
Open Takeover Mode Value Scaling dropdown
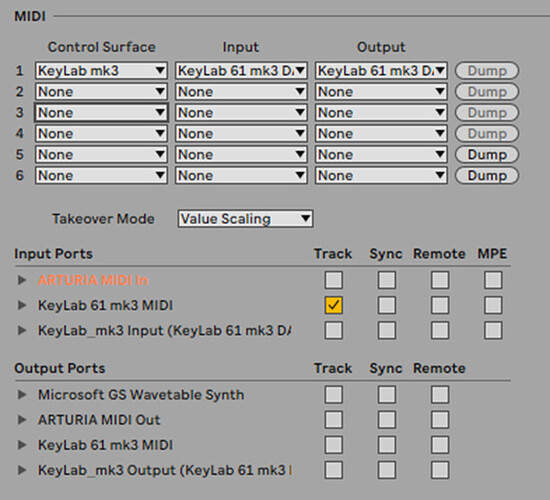point(245,219)
